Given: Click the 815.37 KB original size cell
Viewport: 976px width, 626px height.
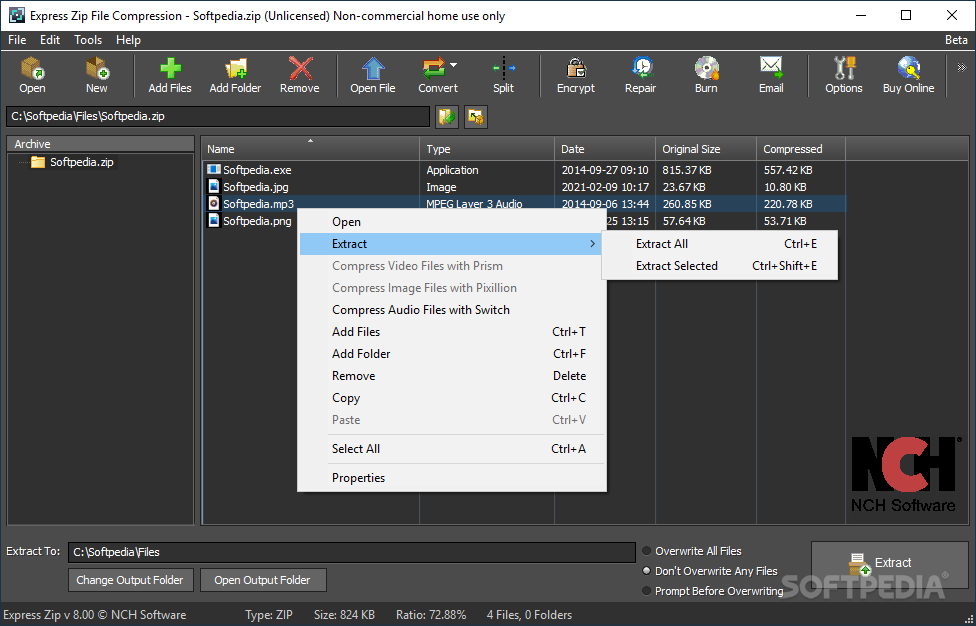Looking at the screenshot, I should click(x=687, y=170).
